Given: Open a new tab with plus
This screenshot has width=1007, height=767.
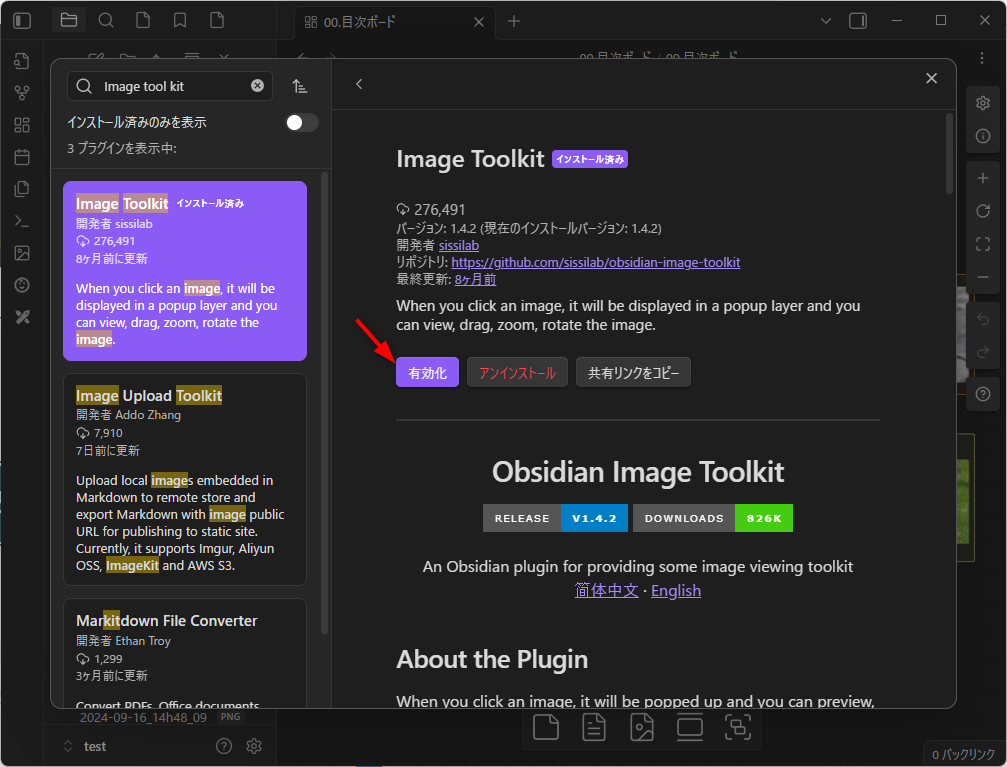Looking at the screenshot, I should (514, 21).
